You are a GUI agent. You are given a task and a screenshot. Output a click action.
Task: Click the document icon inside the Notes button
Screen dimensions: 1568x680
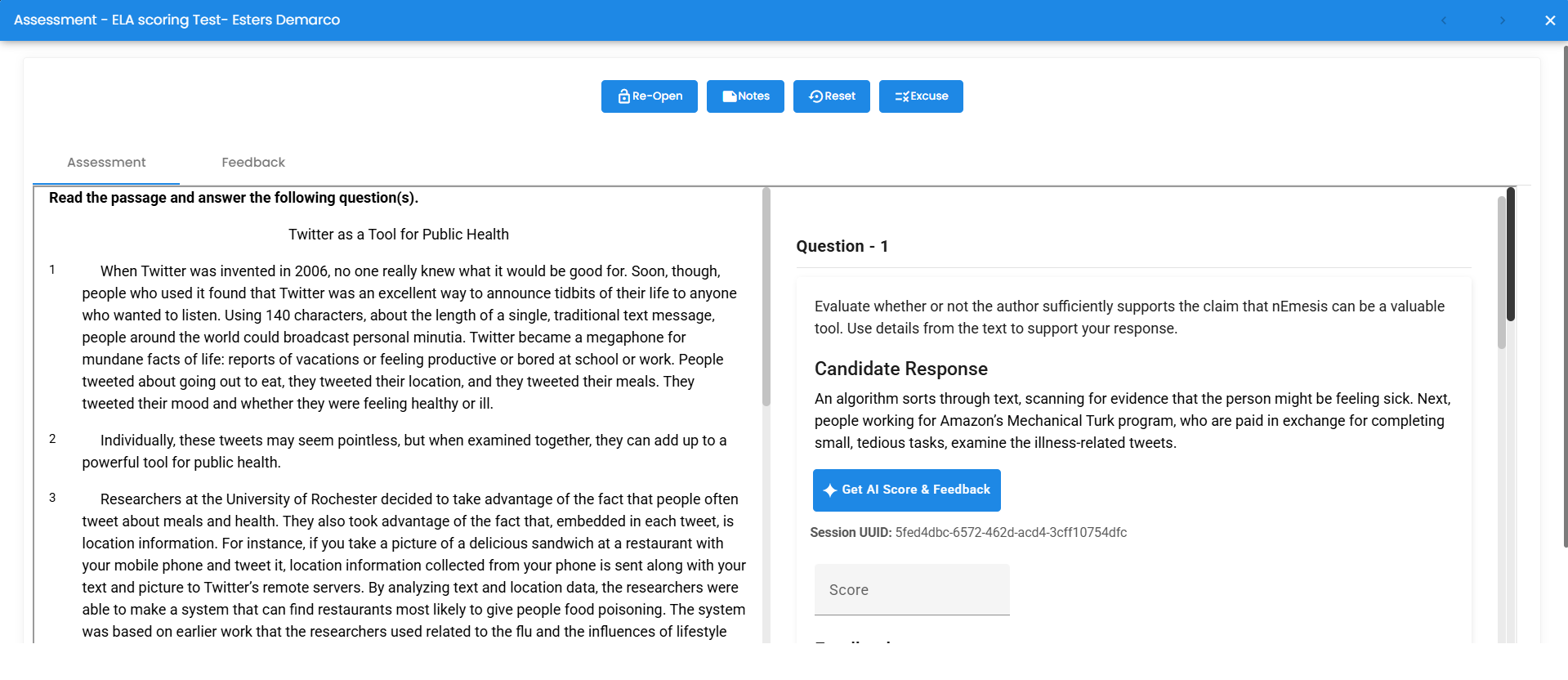[730, 96]
